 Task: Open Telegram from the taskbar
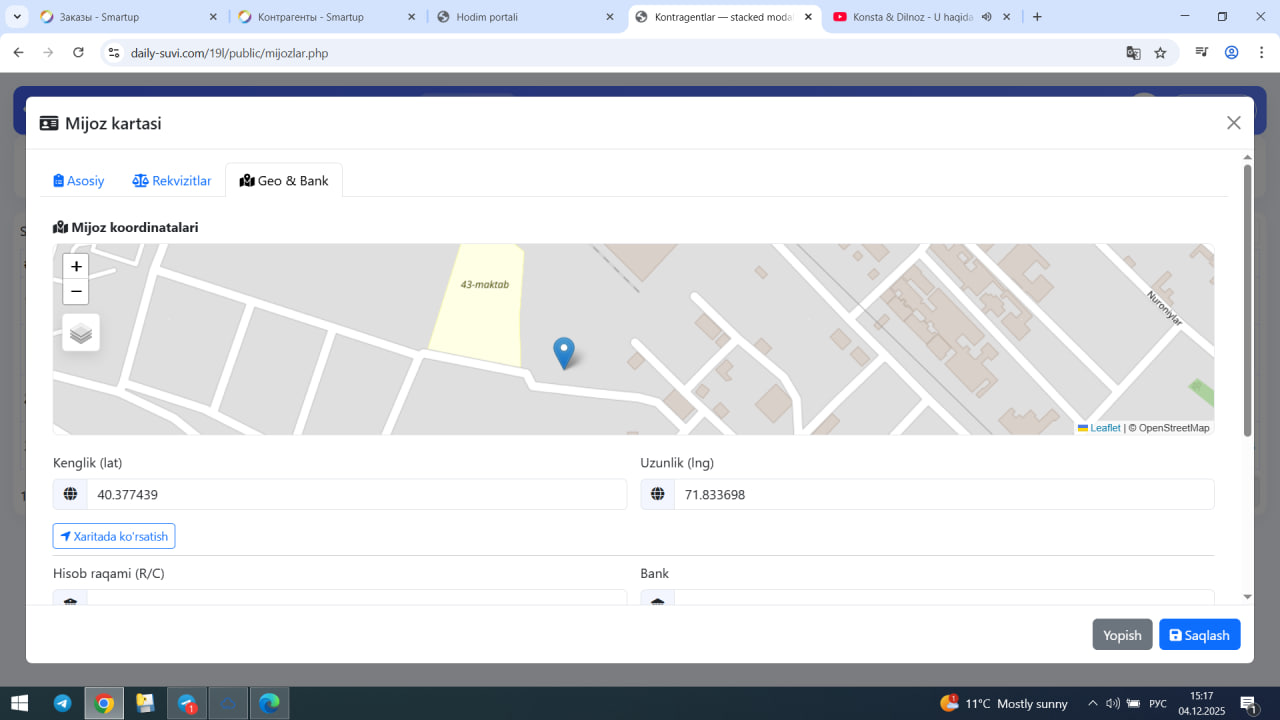pos(62,703)
